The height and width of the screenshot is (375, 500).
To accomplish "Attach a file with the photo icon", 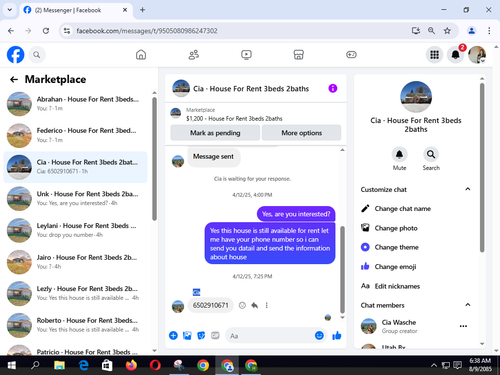I will [x=187, y=335].
